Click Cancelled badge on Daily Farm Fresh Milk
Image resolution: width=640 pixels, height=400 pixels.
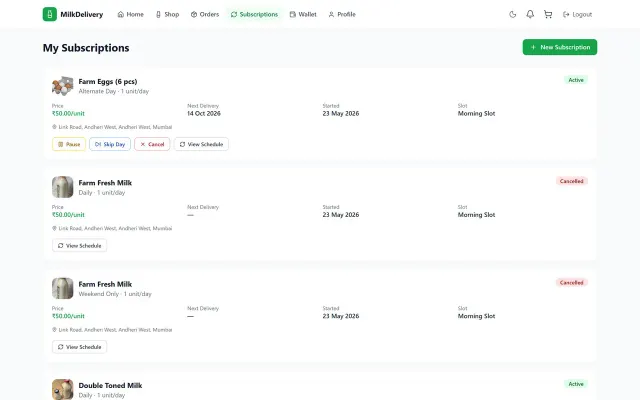[x=571, y=181]
